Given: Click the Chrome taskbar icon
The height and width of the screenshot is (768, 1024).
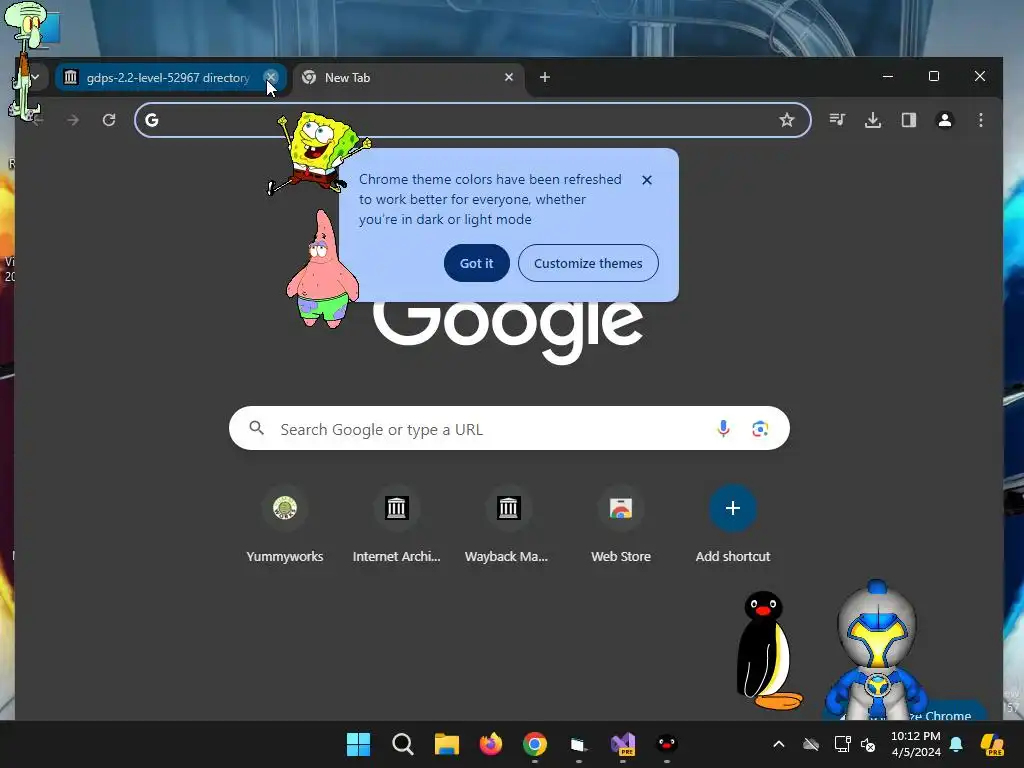Looking at the screenshot, I should [535, 744].
